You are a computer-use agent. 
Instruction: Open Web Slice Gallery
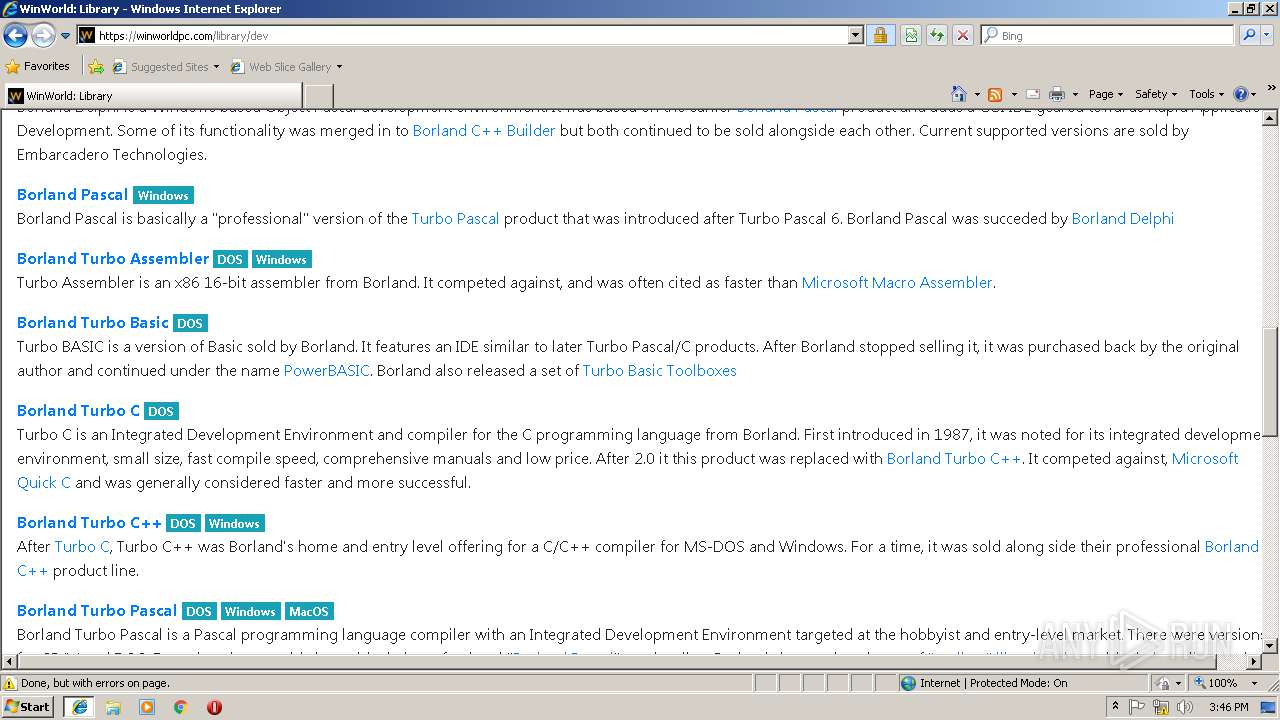point(286,67)
